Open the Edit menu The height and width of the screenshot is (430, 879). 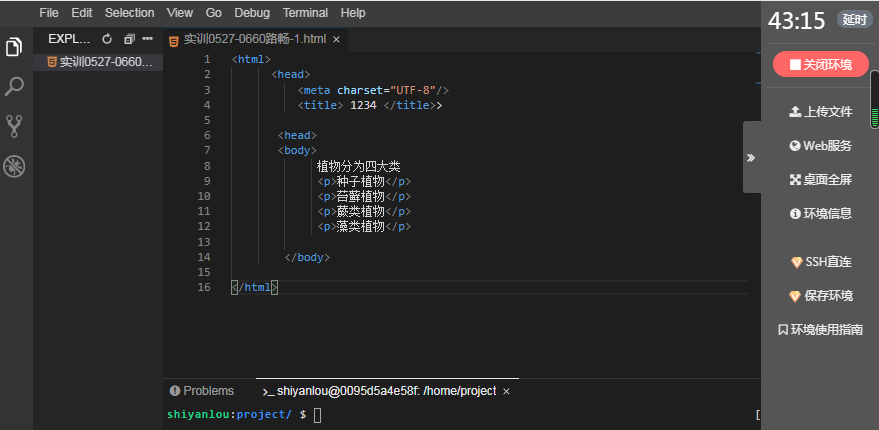[x=81, y=13]
